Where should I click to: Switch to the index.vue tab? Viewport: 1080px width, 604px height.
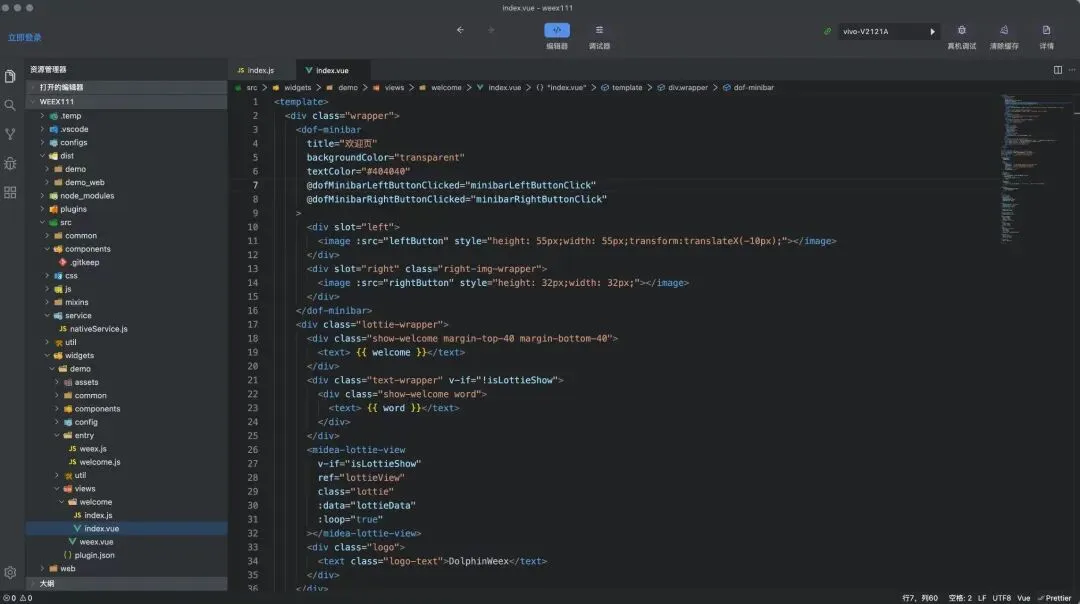coord(333,70)
